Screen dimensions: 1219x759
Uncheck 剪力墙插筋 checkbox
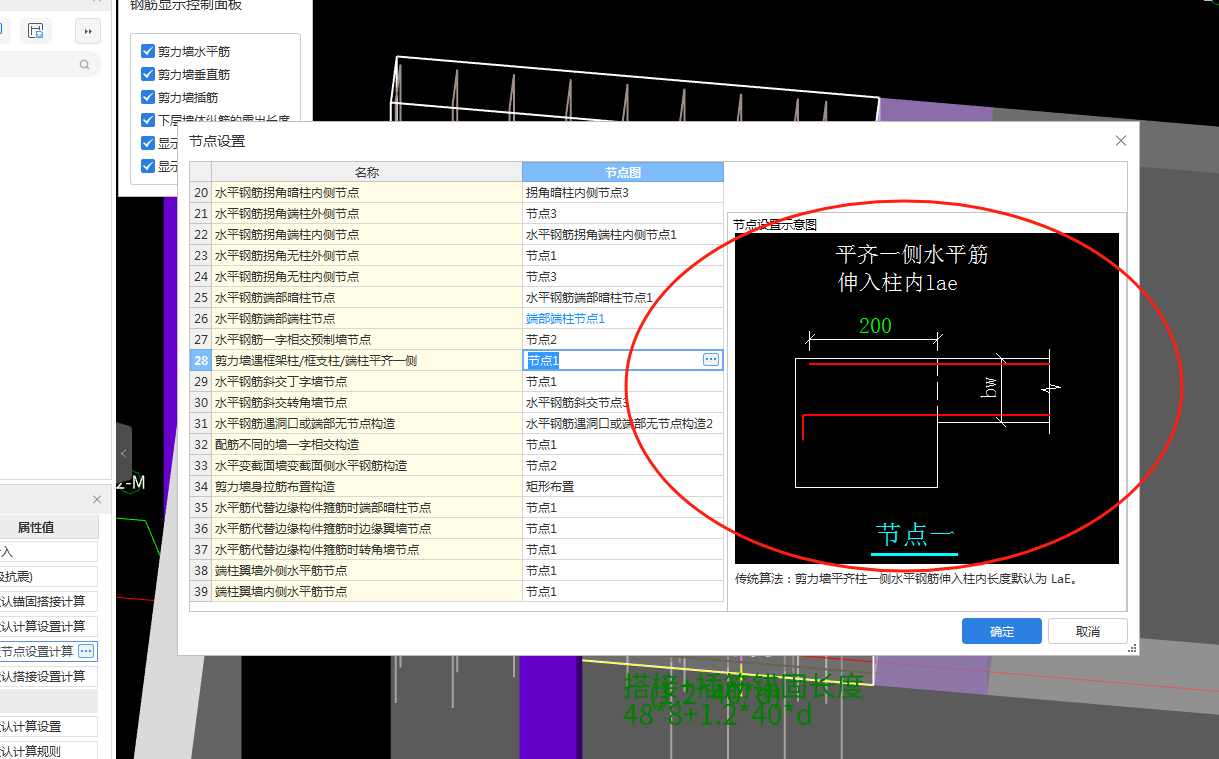(x=148, y=97)
